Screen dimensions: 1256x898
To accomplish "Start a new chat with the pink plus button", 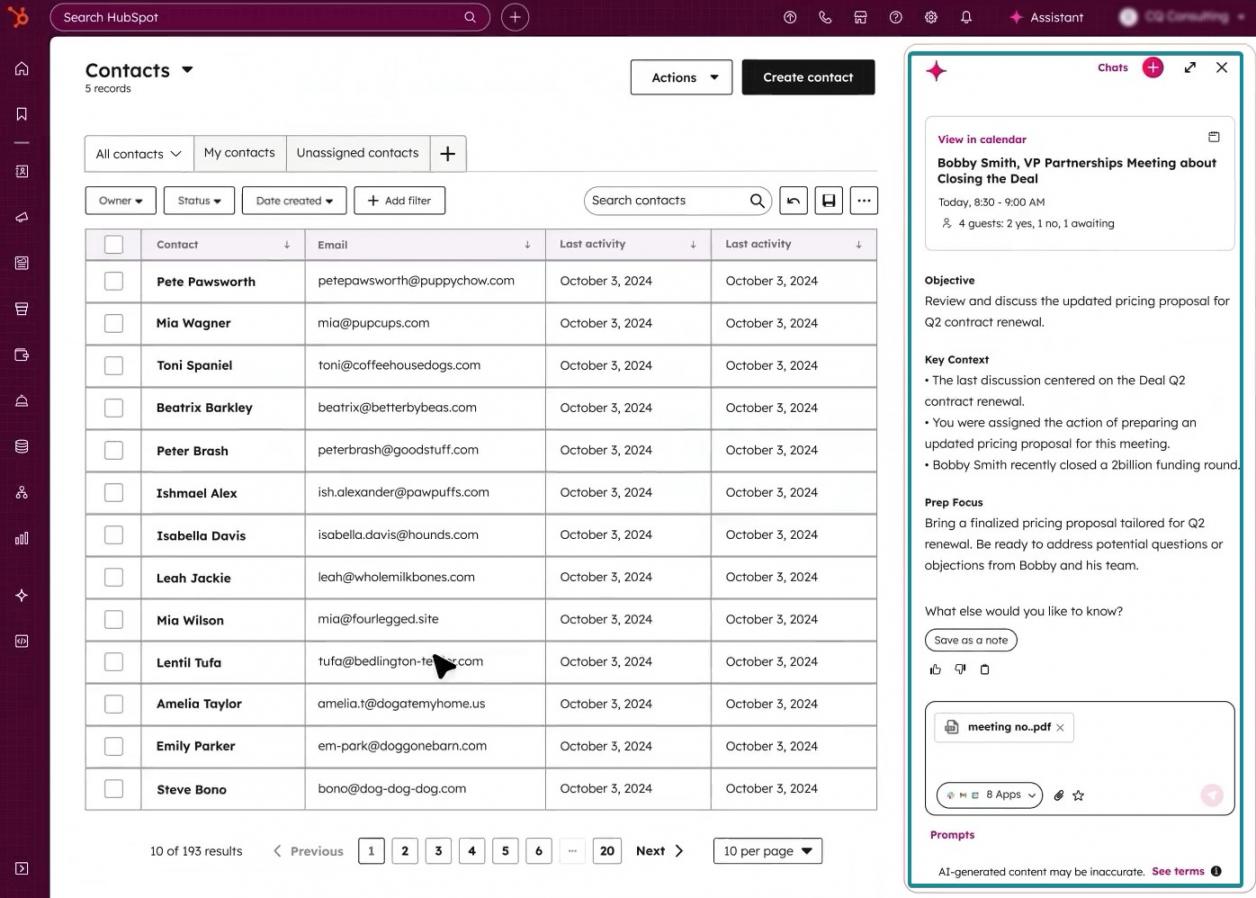I will (x=1153, y=67).
